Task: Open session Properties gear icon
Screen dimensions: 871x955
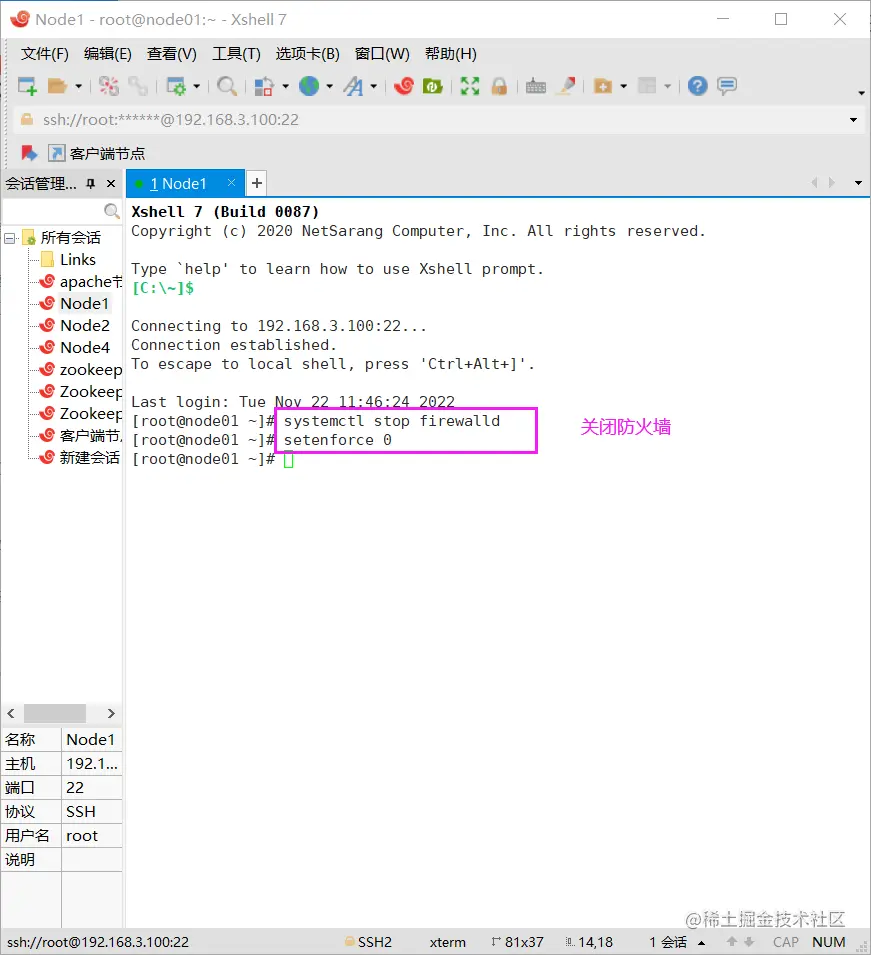Action: tap(176, 86)
